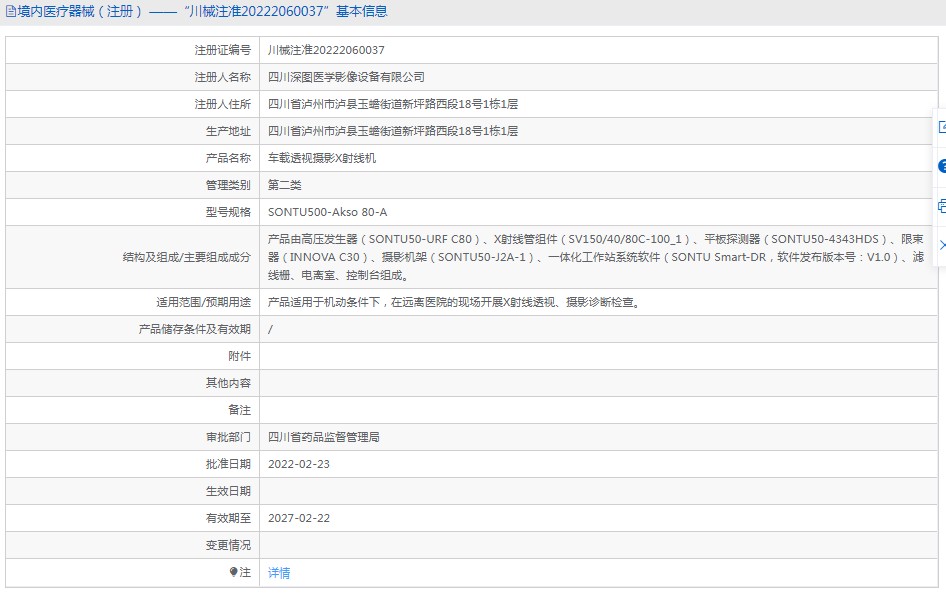Click the 注册证编号 label

[x=222, y=50]
